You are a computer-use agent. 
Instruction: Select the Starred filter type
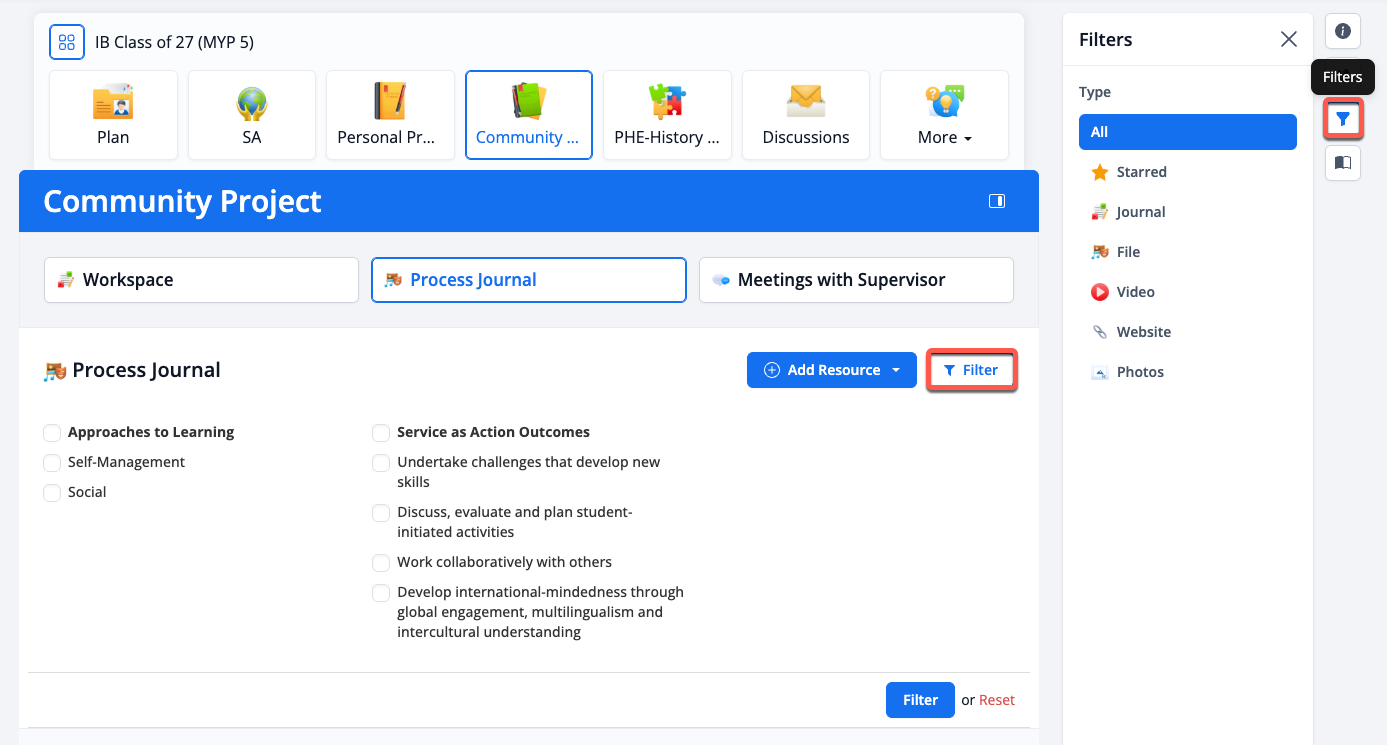1141,172
